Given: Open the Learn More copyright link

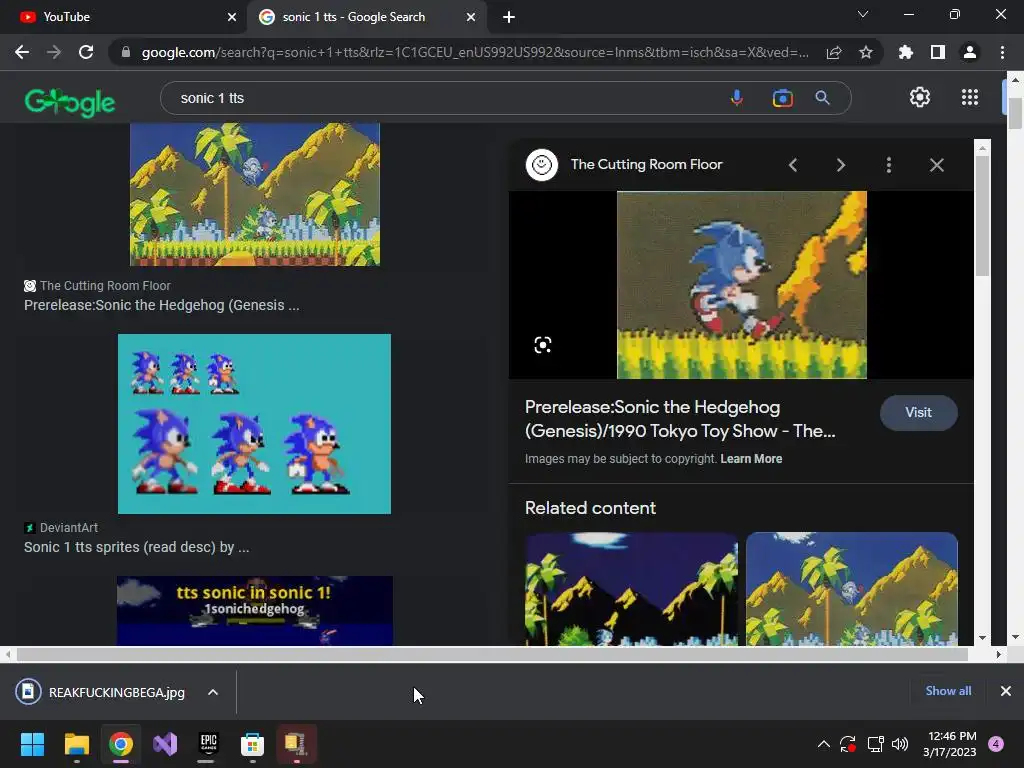Looking at the screenshot, I should point(751,458).
